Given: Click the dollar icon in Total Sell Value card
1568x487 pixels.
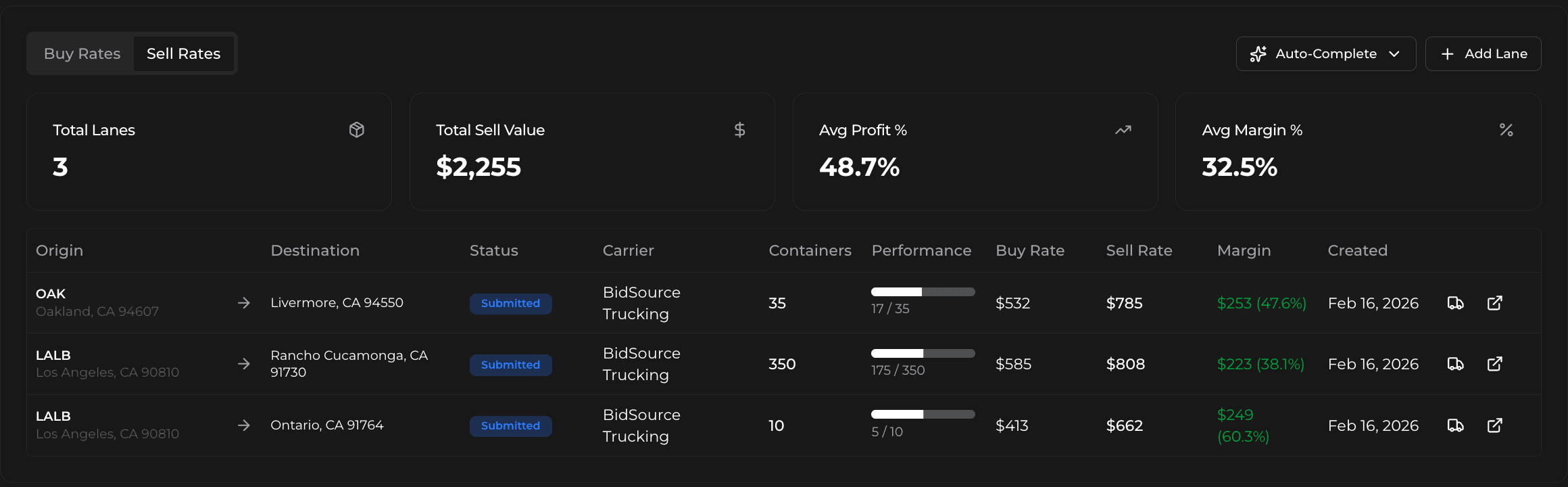Looking at the screenshot, I should pyautogui.click(x=740, y=129).
